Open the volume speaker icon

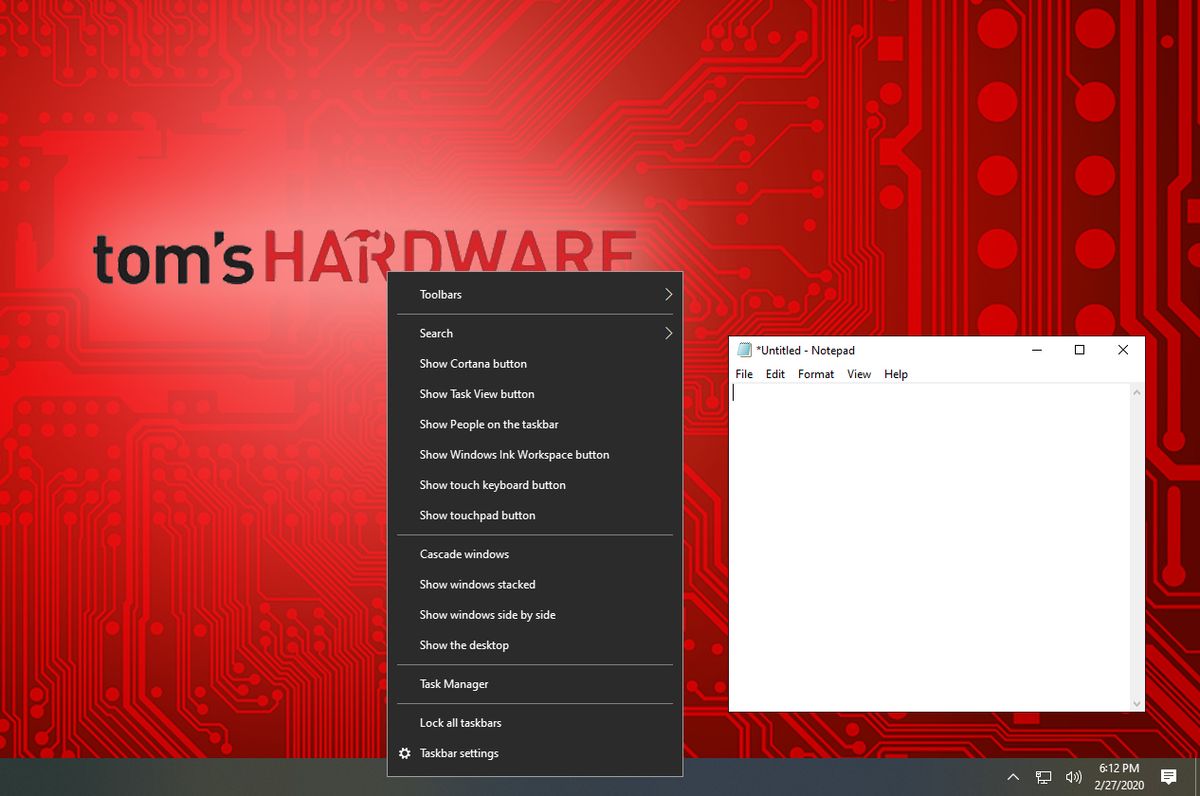click(x=1073, y=776)
